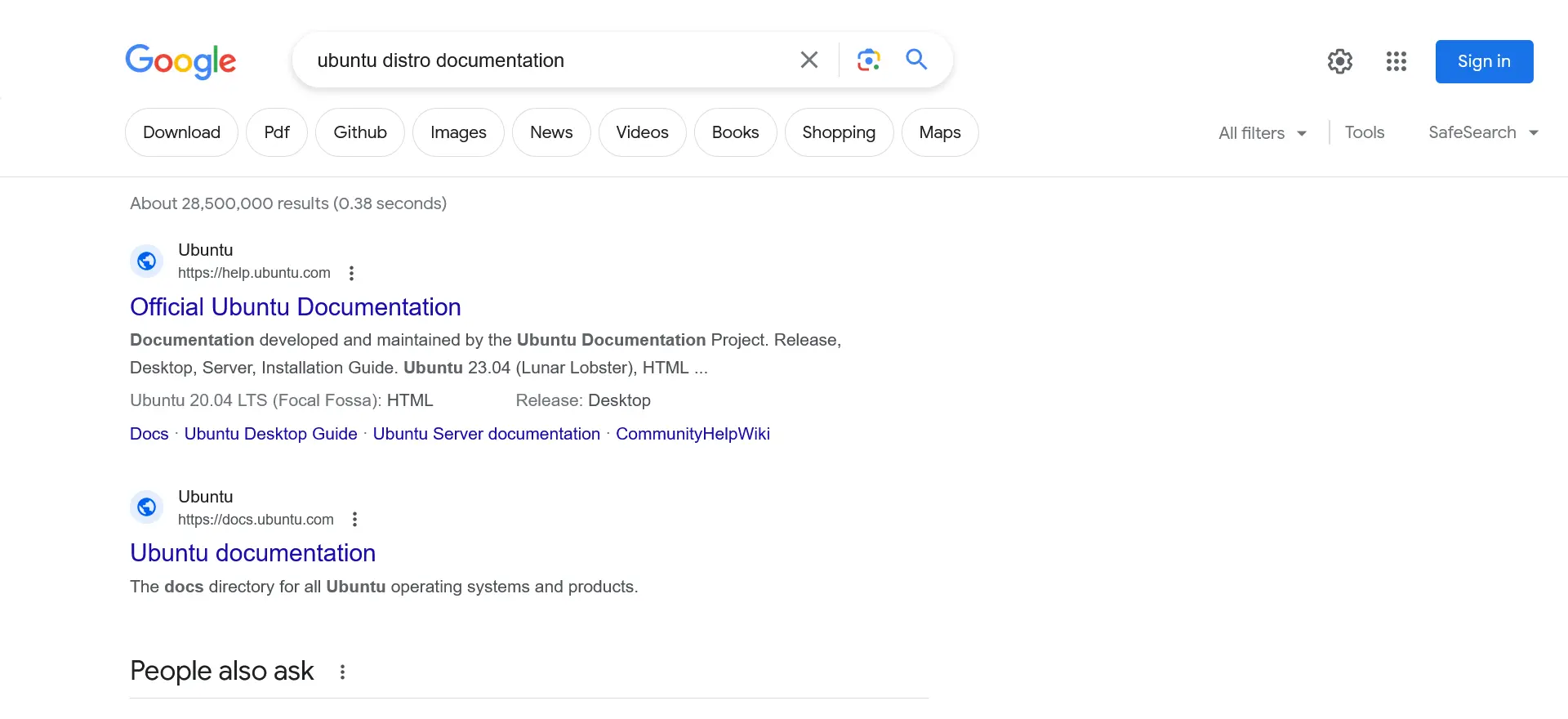This screenshot has height=719, width=1568.
Task: Select the Download filter chip
Action: (181, 132)
